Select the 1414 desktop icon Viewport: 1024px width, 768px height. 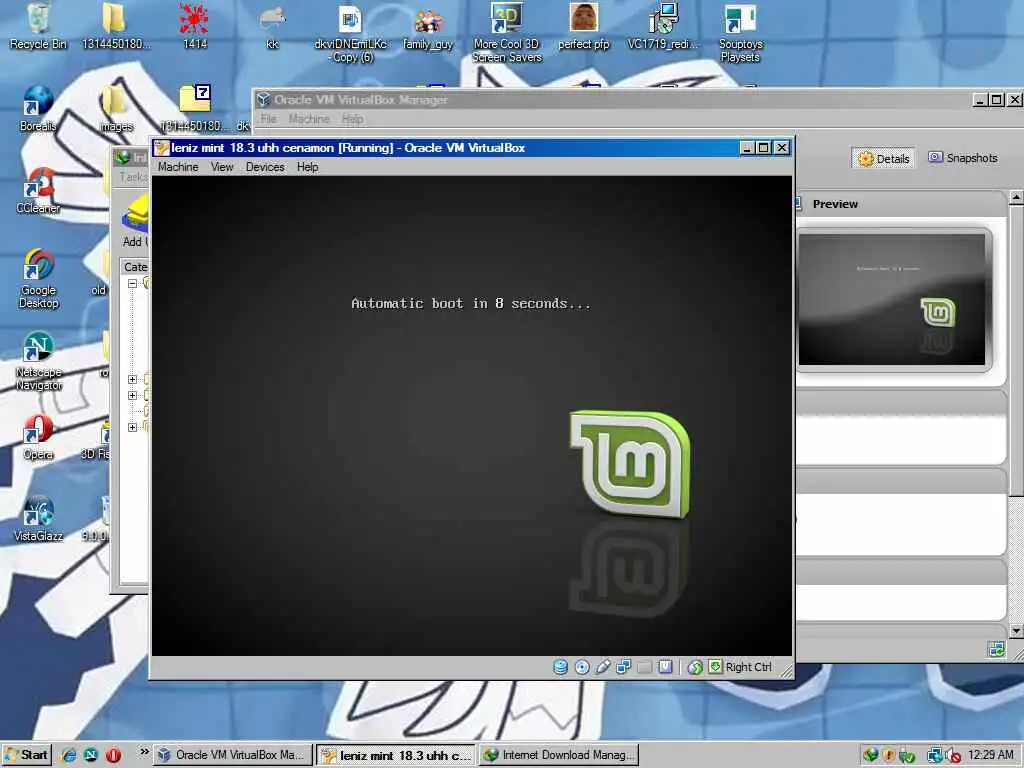[x=195, y=26]
